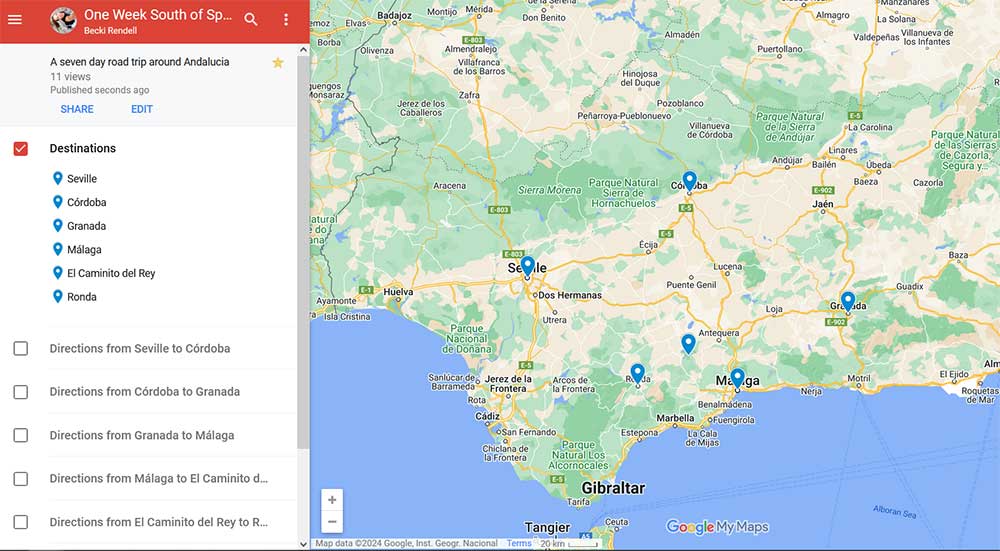
Task: Click Directions from Granada to Málaga title
Action: tap(142, 435)
